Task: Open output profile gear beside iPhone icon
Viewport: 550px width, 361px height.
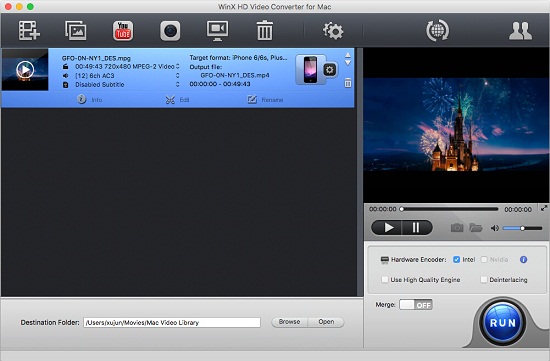Action: [x=329, y=70]
